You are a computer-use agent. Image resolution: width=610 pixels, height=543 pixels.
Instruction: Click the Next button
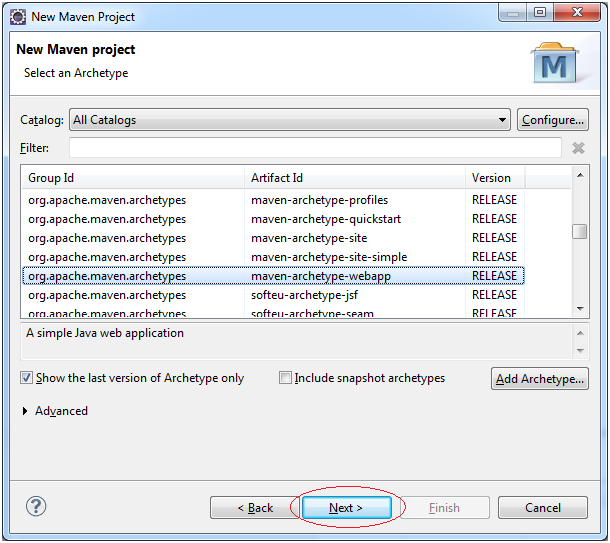(x=346, y=507)
